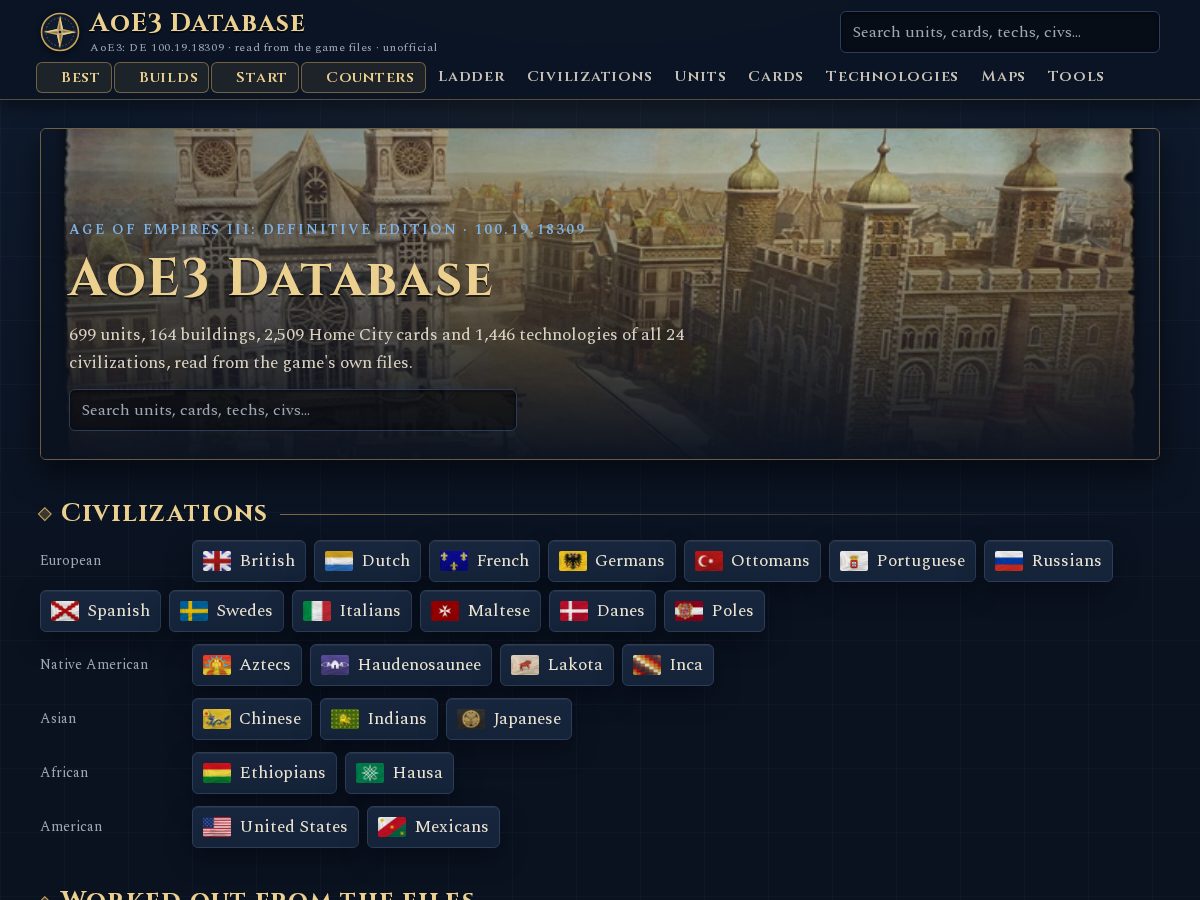Click the European category label

pos(71,561)
